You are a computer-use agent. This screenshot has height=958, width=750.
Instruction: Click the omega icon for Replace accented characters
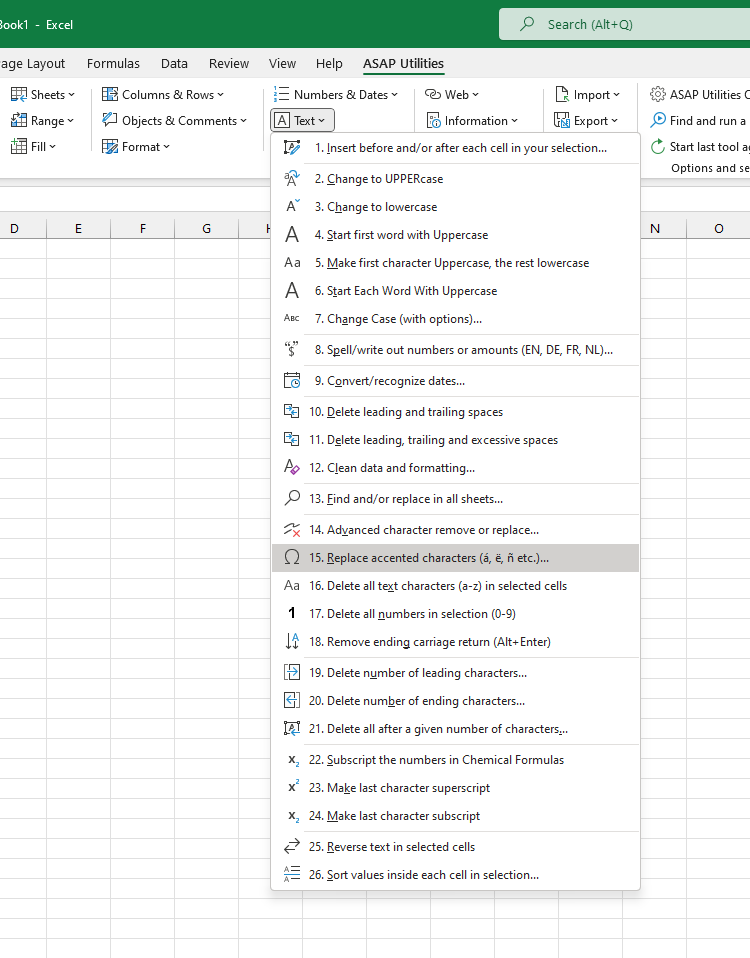click(x=292, y=558)
